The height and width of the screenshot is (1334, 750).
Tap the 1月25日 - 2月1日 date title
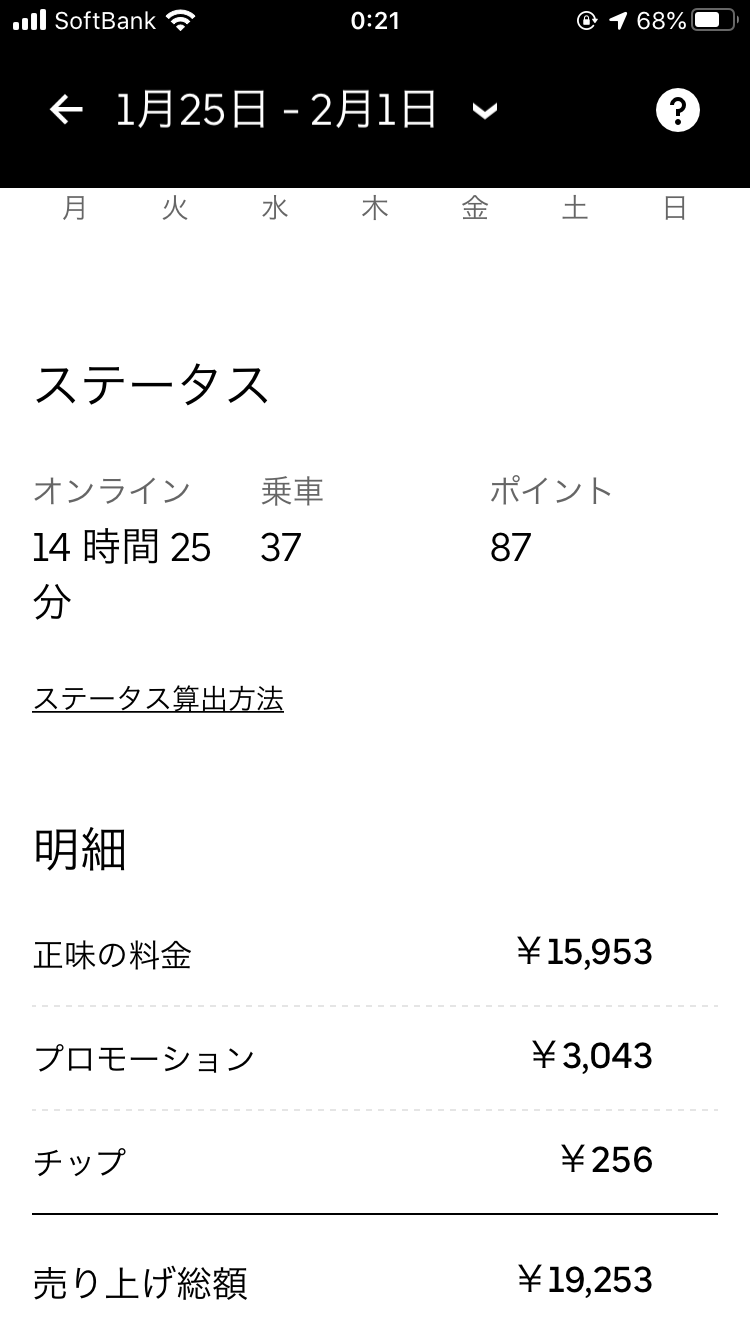[x=276, y=110]
